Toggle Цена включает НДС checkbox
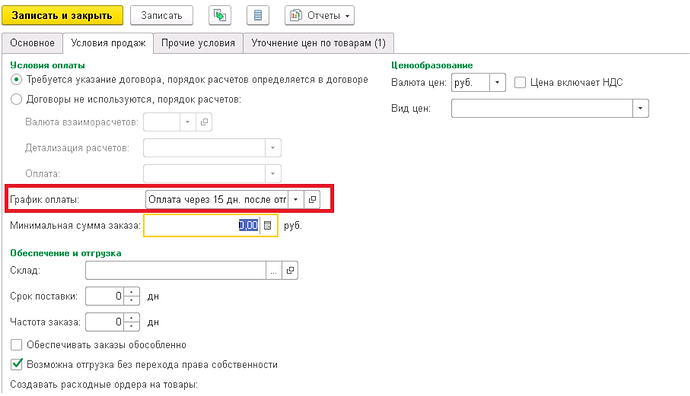The height and width of the screenshot is (396, 690). coord(520,82)
